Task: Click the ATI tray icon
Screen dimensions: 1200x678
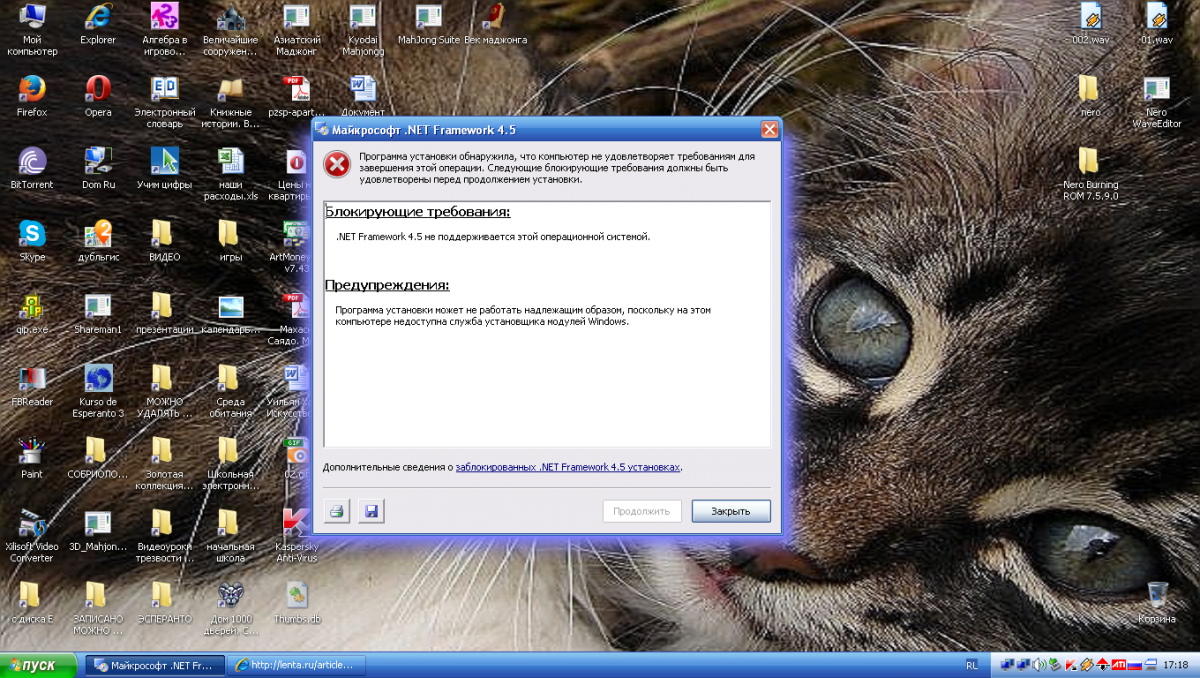Action: [x=1119, y=665]
